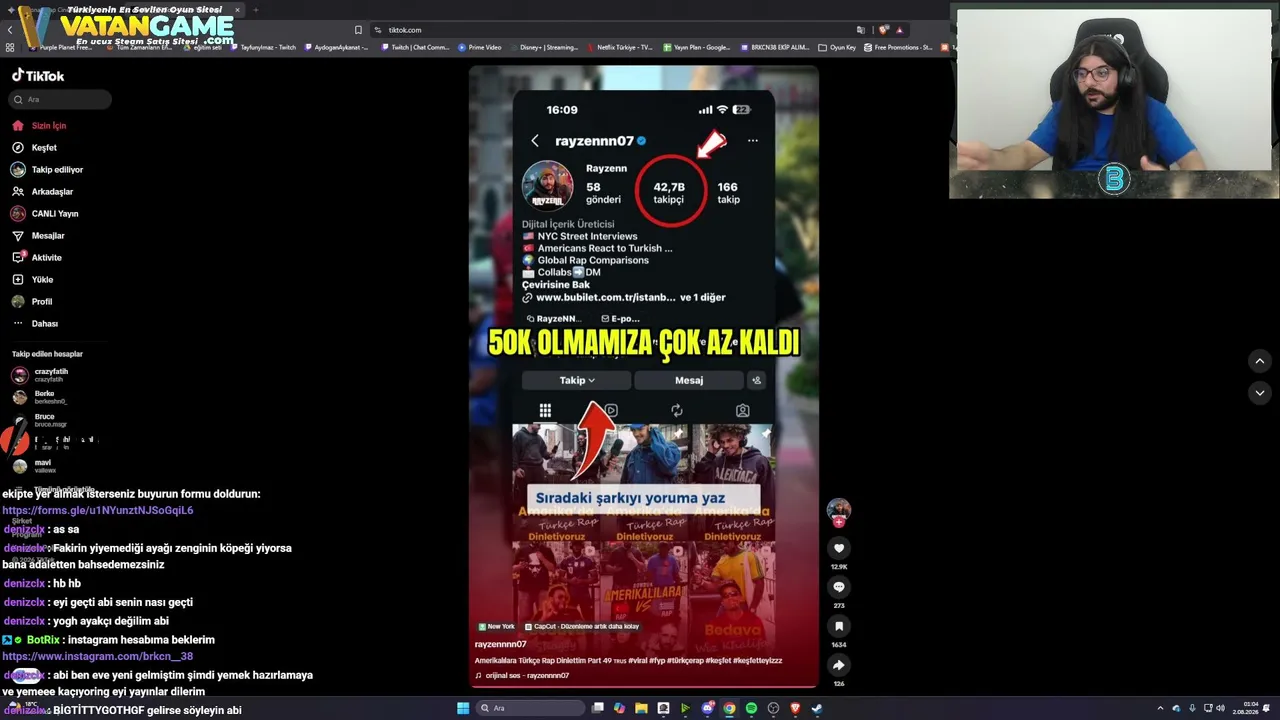Open the 'Twitch | Chat Comm...' bookmark
The image size is (1280, 720).
click(x=415, y=47)
